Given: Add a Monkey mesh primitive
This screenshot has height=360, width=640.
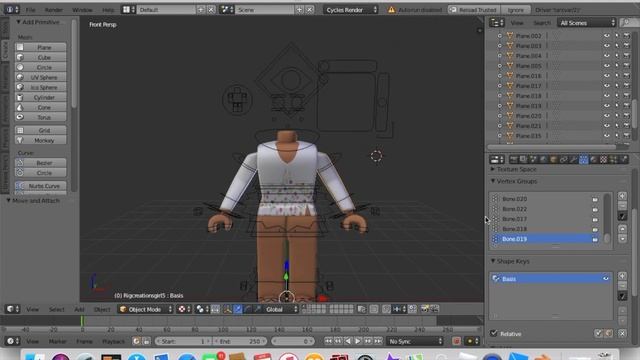Looking at the screenshot, I should 41,140.
